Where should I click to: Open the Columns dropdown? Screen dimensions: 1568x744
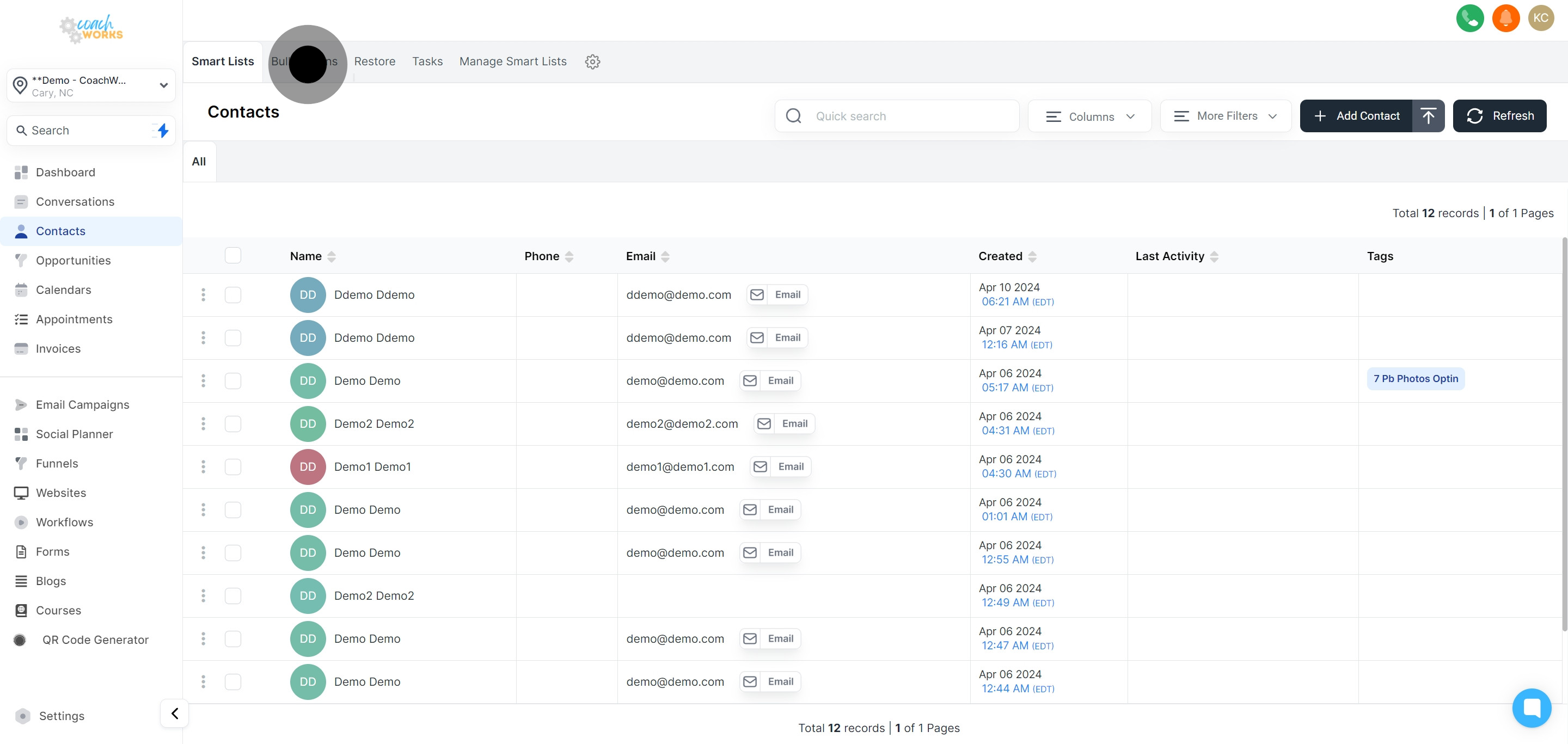pos(1089,115)
